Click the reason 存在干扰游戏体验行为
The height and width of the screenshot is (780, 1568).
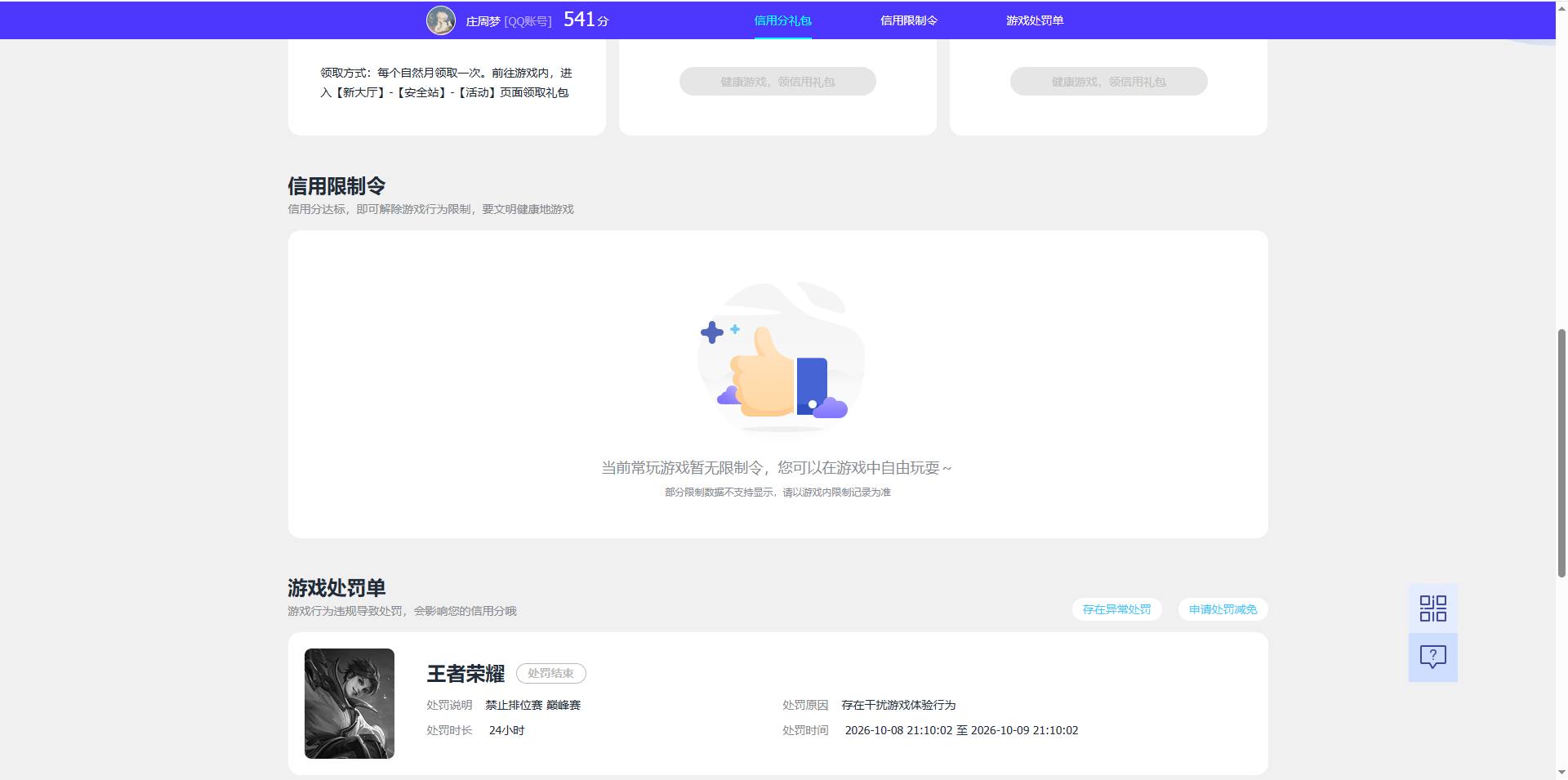click(x=898, y=705)
